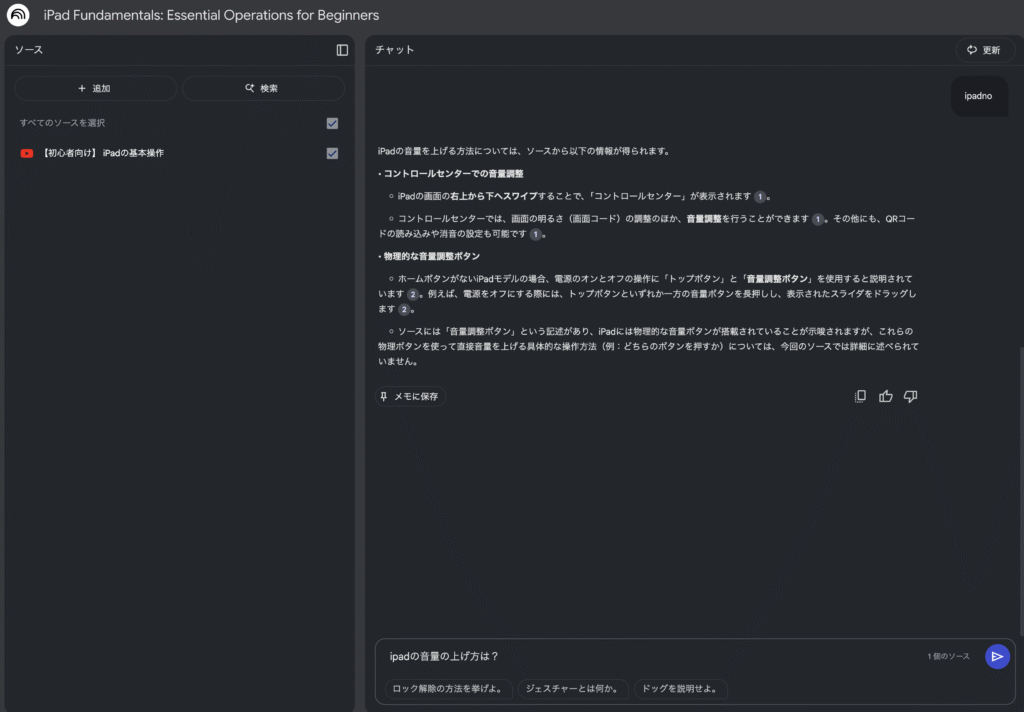Screen dimensions: 1024x712
Task: Toggle すべてのソースを選択 checkbox
Action: coord(332,123)
